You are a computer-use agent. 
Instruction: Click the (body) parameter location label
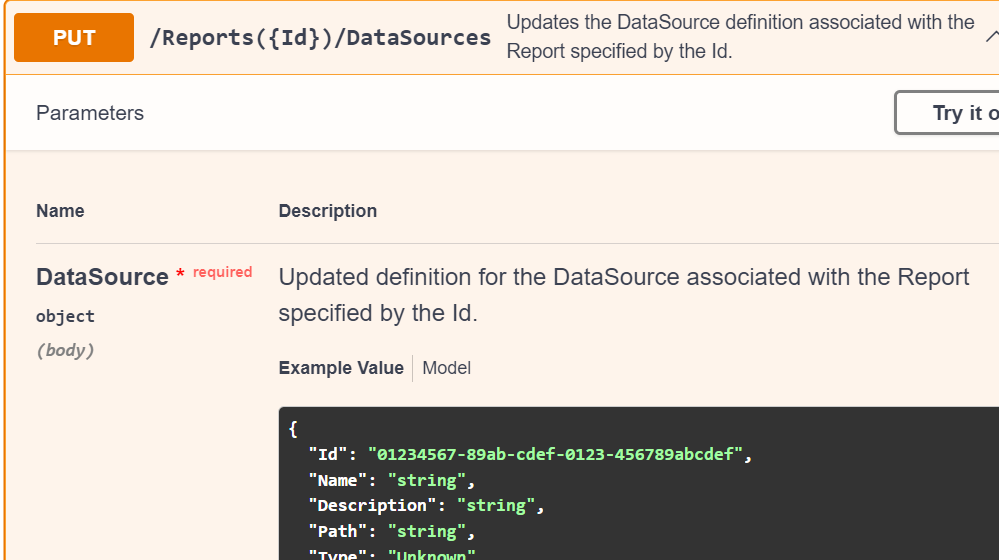(x=65, y=350)
